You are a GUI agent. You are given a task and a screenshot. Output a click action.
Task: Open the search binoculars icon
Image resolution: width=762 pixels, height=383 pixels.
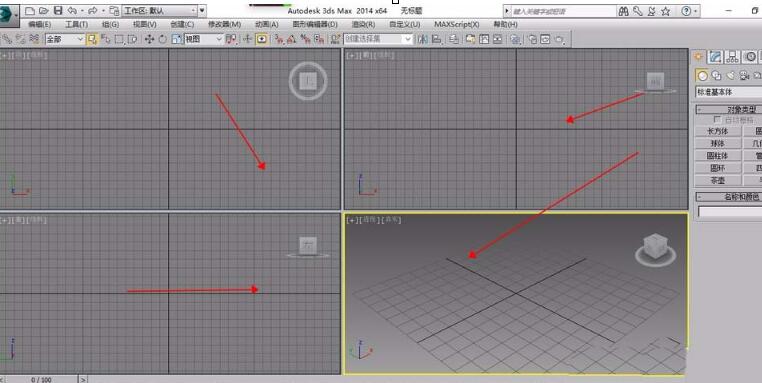(623, 11)
